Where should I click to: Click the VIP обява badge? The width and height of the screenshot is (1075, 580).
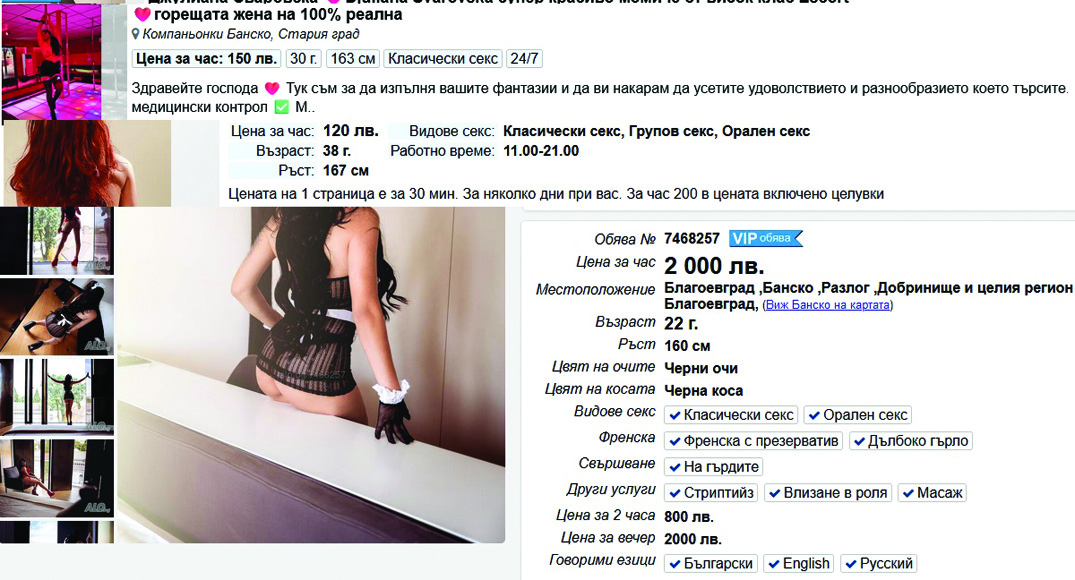click(x=765, y=239)
